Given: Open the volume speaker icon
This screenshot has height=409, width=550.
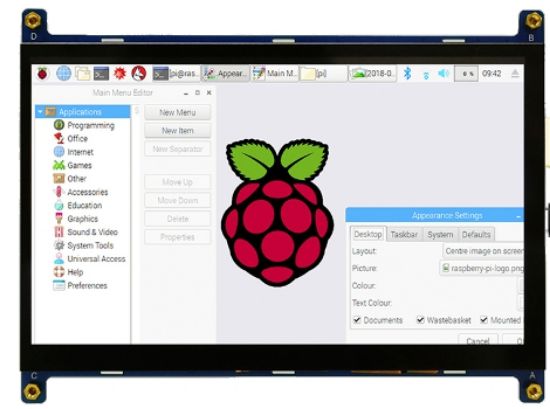Looking at the screenshot, I should tap(443, 73).
